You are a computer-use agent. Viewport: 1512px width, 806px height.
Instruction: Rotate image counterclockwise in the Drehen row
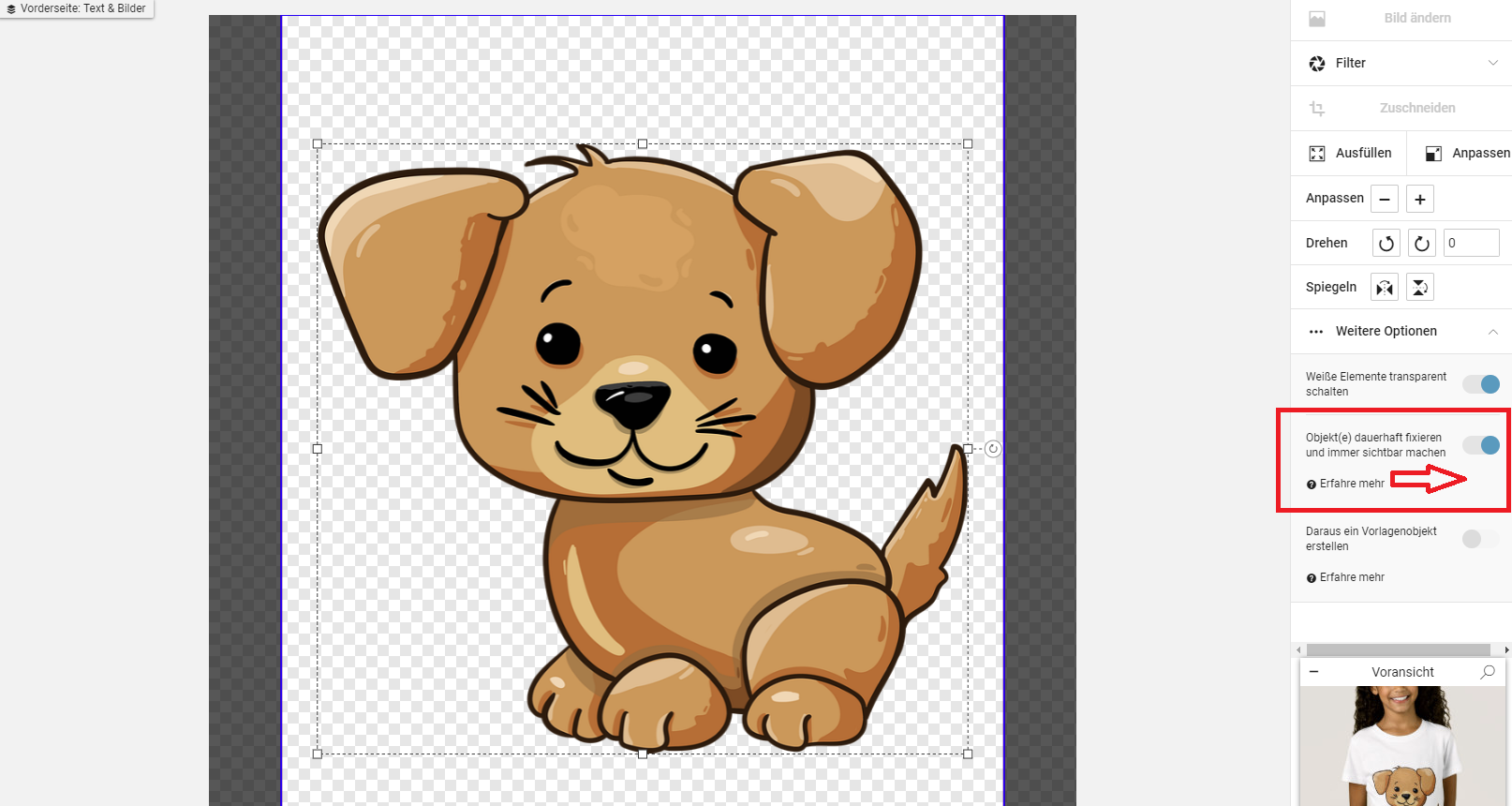(x=1386, y=243)
